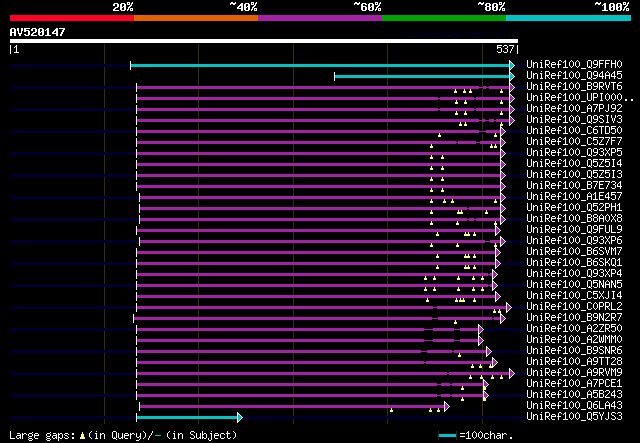640x443 pixels.
Task: Click the UniRef100_C5Z7F7 label
Action: click(x=574, y=142)
